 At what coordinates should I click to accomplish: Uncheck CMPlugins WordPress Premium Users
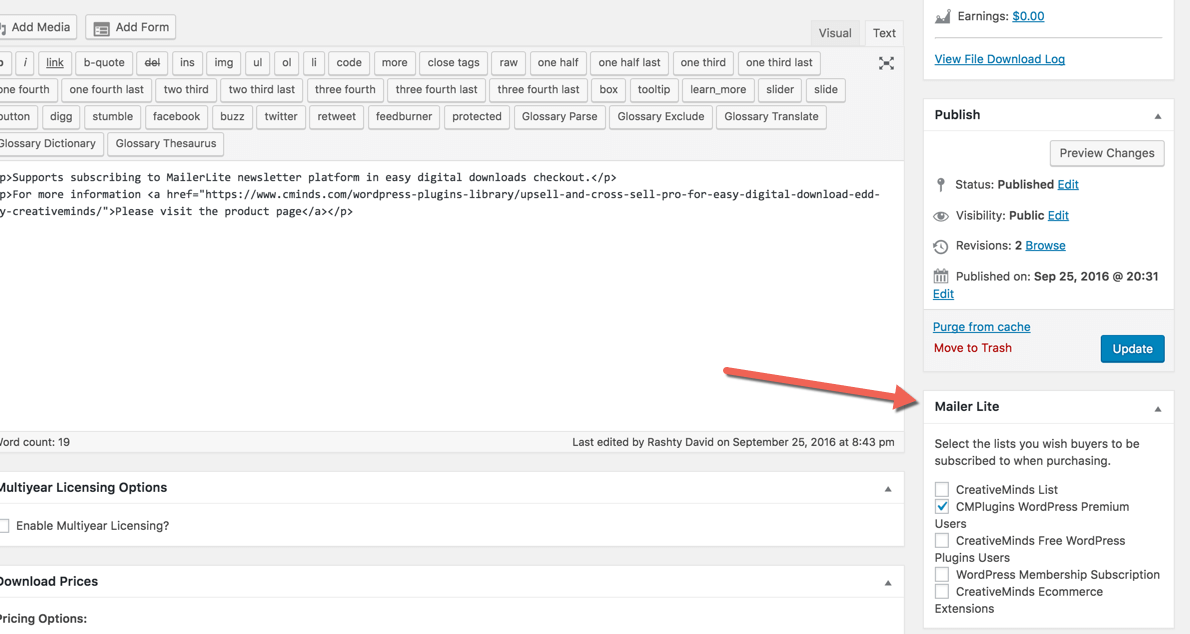coord(942,507)
